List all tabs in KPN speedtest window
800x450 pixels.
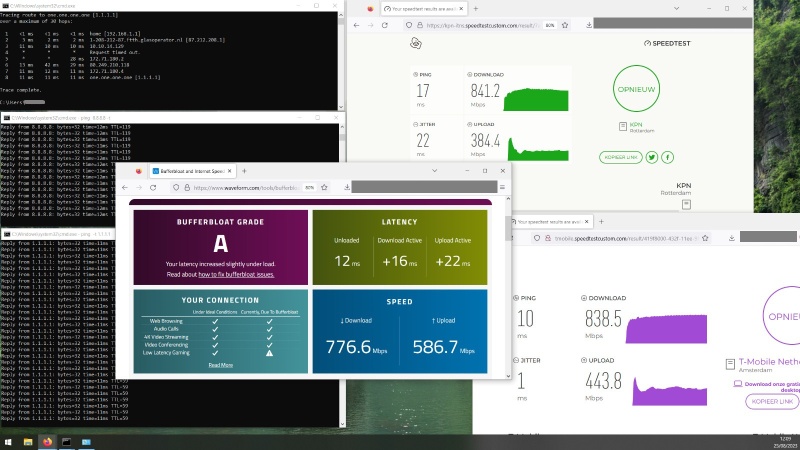[677, 9]
